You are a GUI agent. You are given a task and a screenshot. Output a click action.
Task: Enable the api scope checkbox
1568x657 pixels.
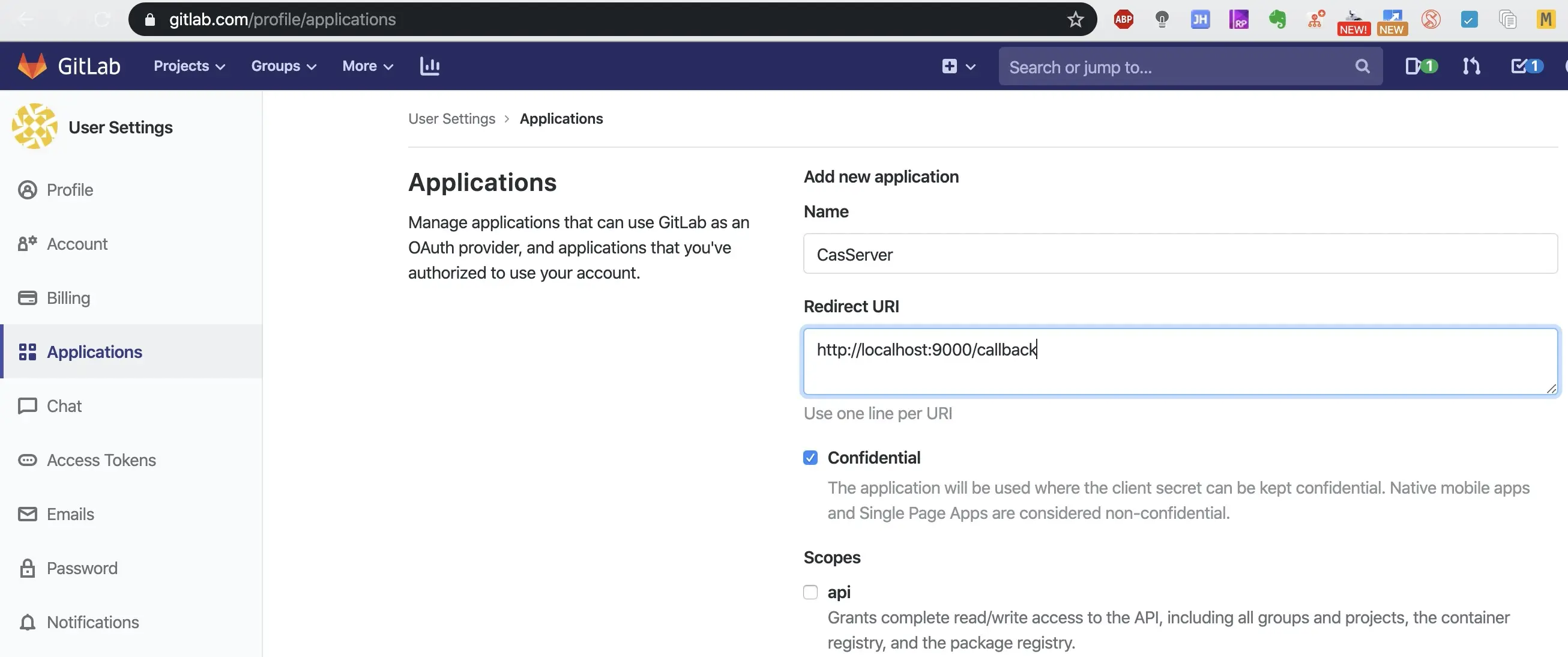pos(810,592)
